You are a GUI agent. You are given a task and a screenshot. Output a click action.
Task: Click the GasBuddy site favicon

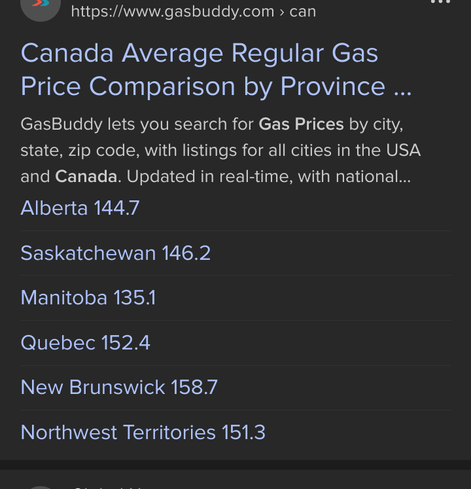(40, 7)
